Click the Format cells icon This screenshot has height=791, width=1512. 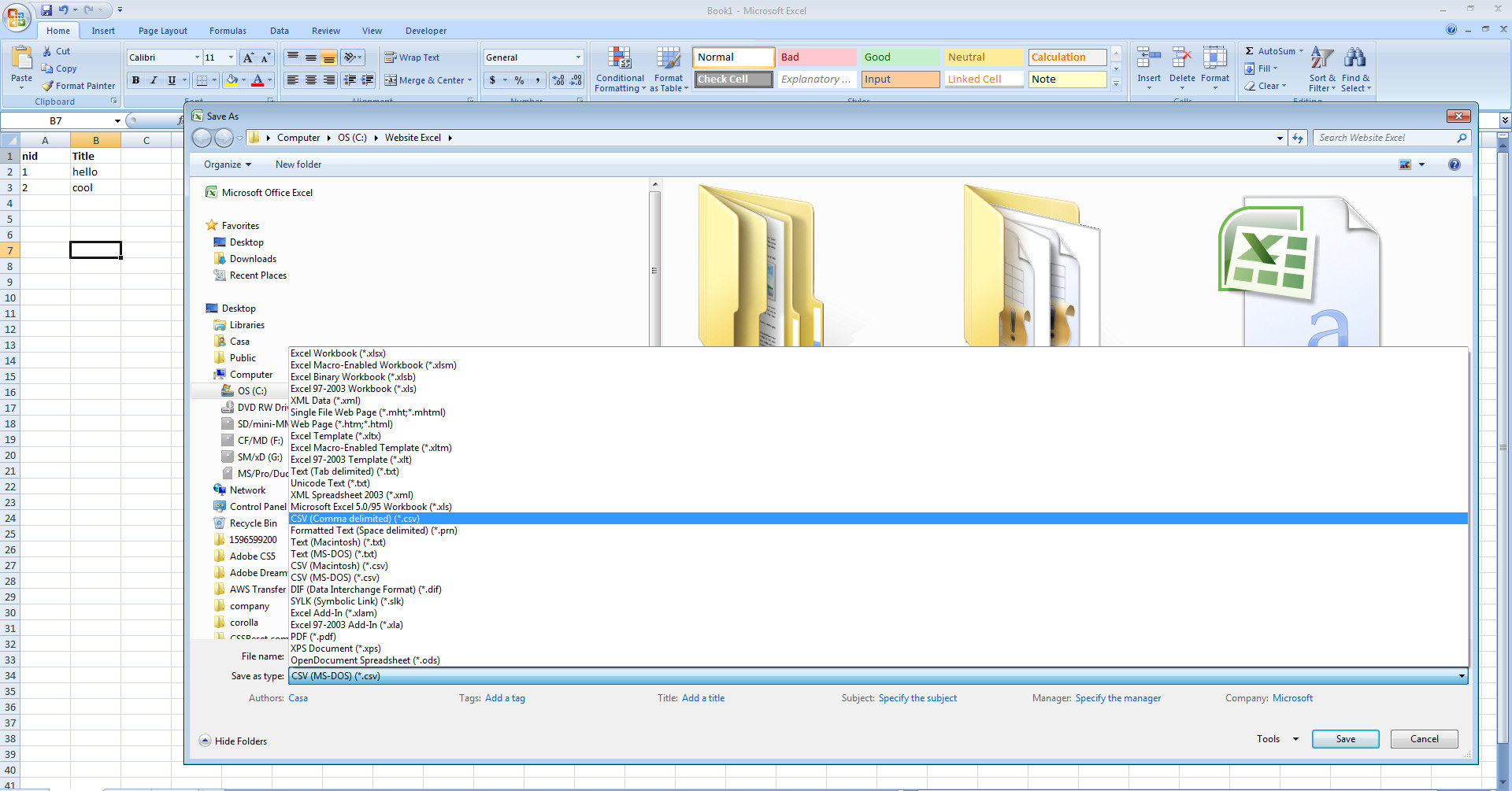tap(1215, 57)
